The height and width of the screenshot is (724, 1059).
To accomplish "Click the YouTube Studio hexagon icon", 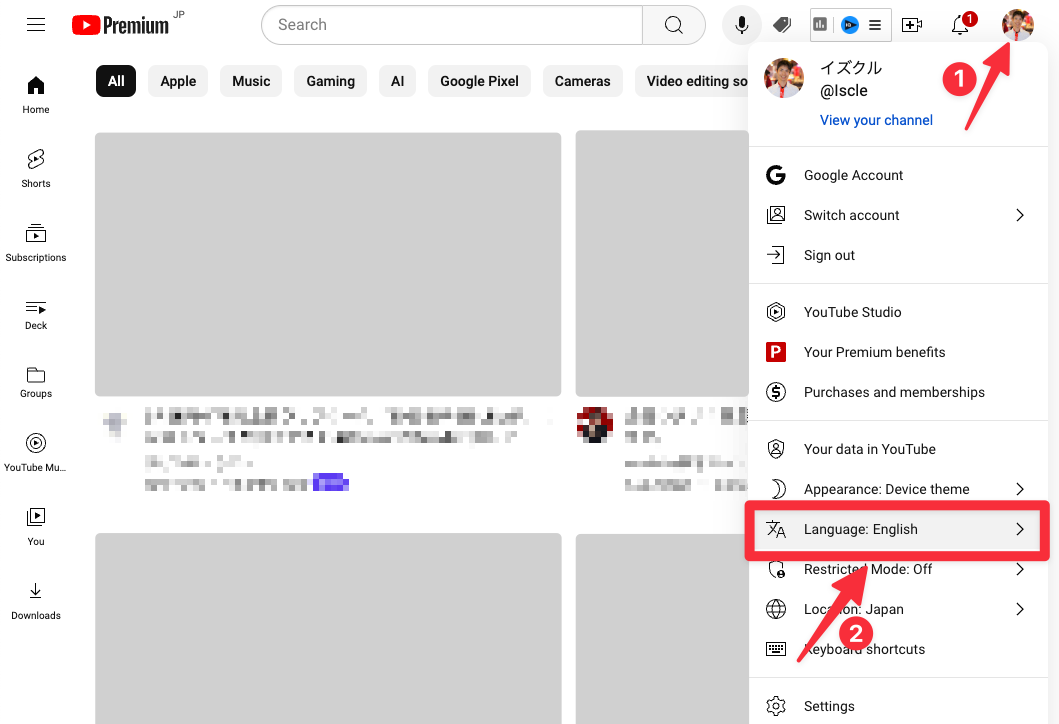I will click(x=776, y=312).
